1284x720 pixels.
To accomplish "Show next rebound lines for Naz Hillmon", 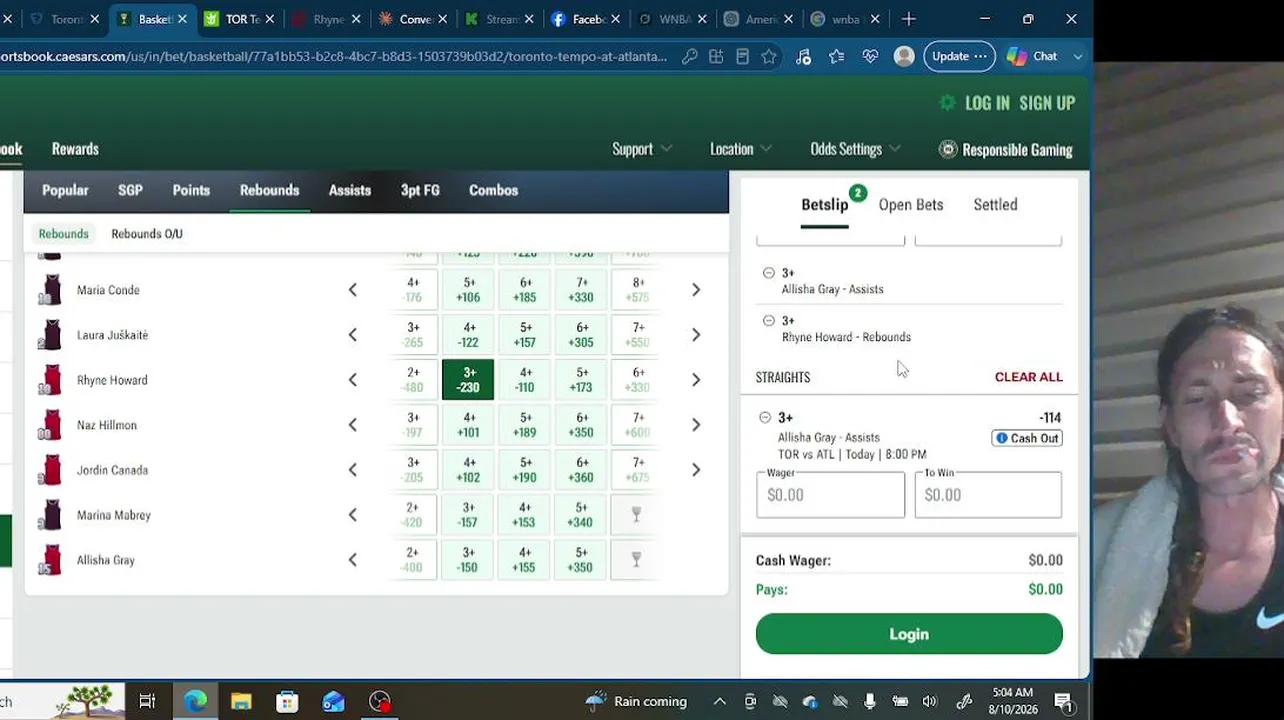I will click(x=696, y=425).
